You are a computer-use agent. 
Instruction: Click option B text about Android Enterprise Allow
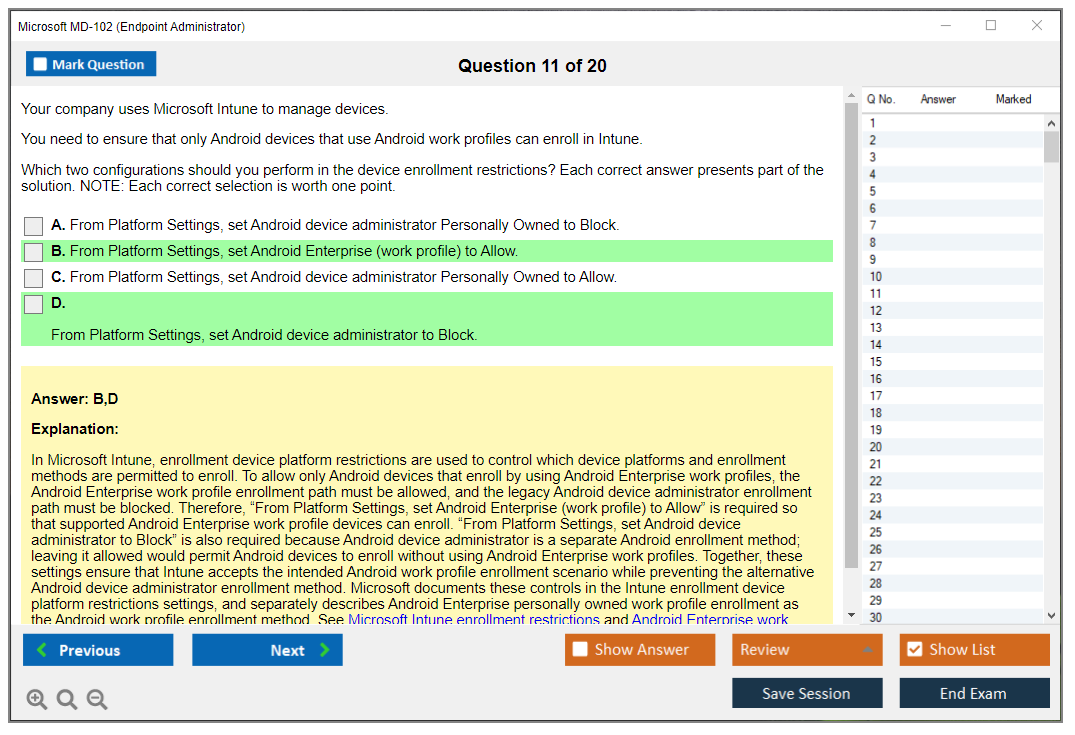pyautogui.click(x=293, y=251)
